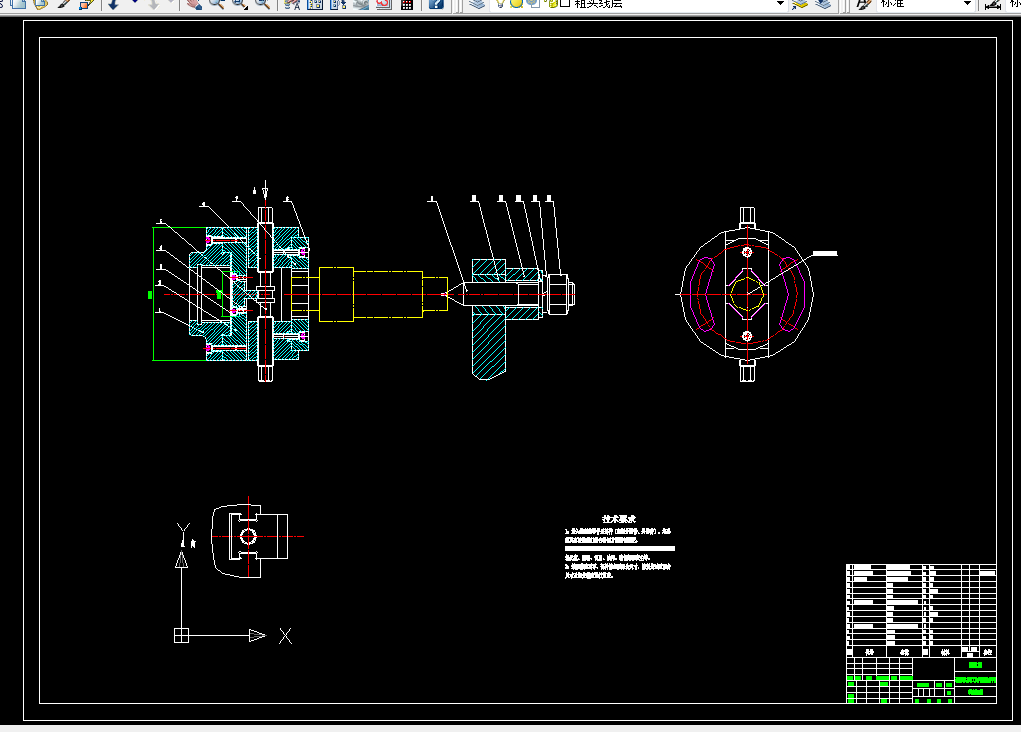Viewport: 1021px width, 732px height.
Task: Open the 标准 text style dropdown
Action: pyautogui.click(x=968, y=3)
